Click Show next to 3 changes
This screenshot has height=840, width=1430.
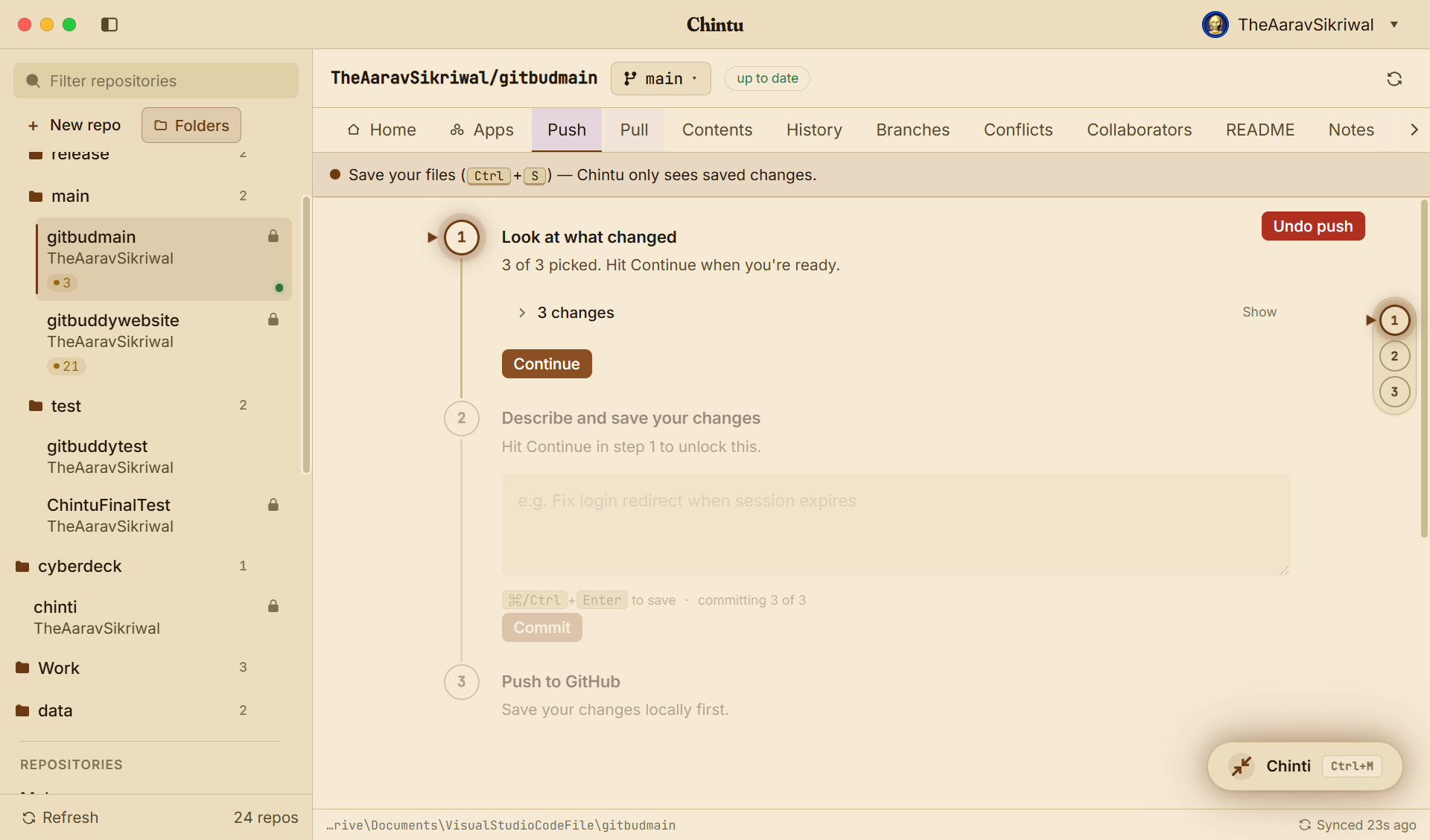coord(1259,312)
